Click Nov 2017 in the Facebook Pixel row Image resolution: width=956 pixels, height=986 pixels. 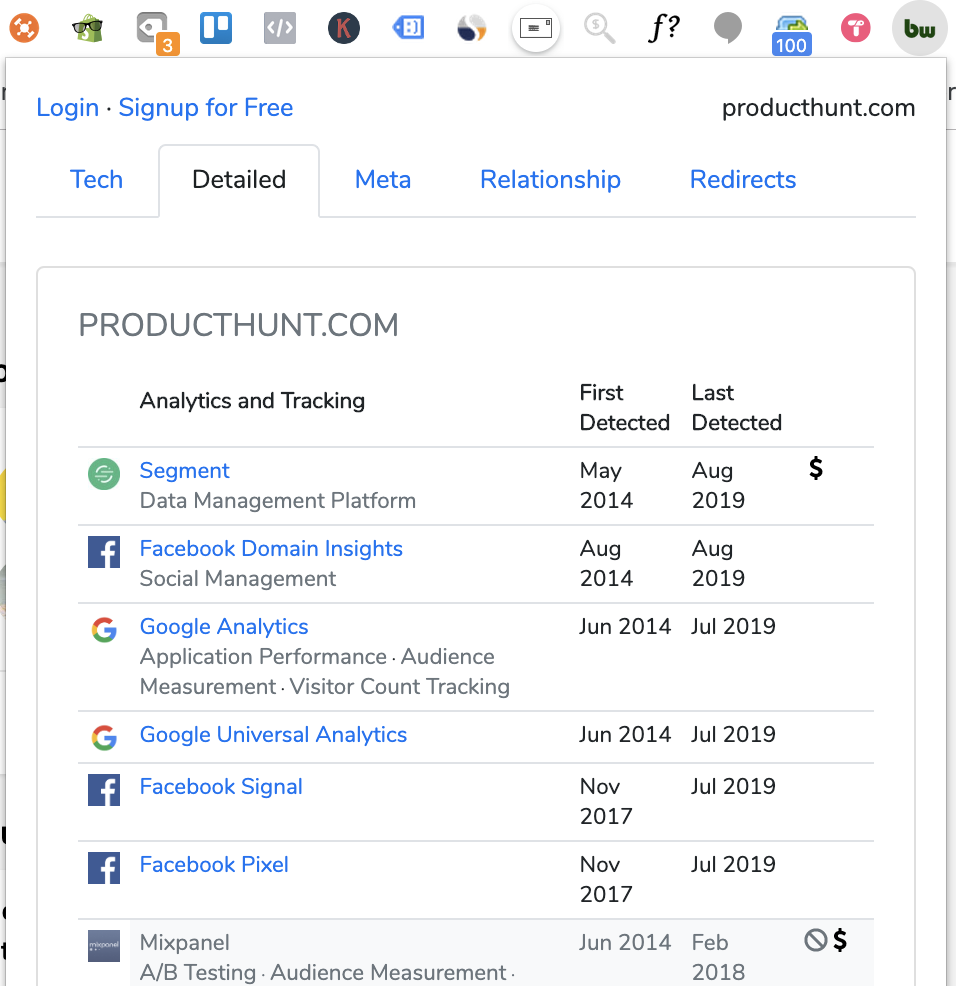coord(606,879)
